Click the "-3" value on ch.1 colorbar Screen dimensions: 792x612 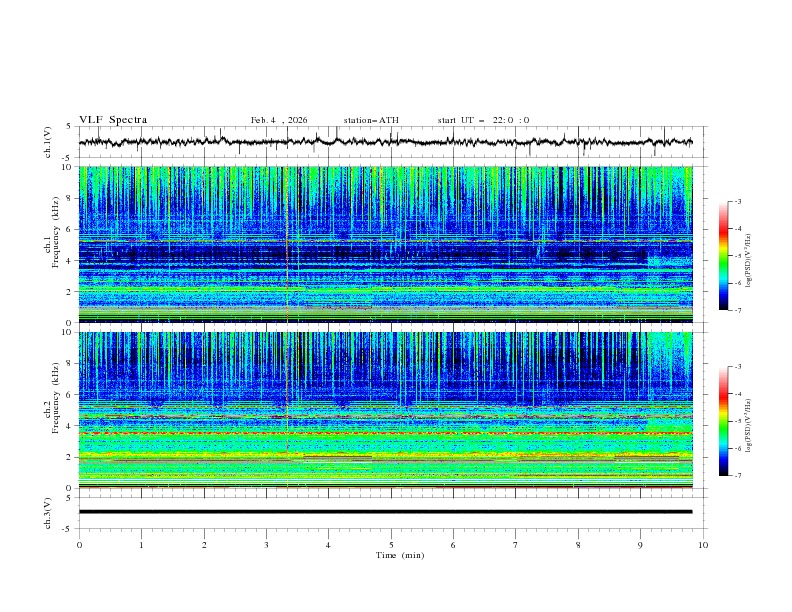[x=737, y=201]
